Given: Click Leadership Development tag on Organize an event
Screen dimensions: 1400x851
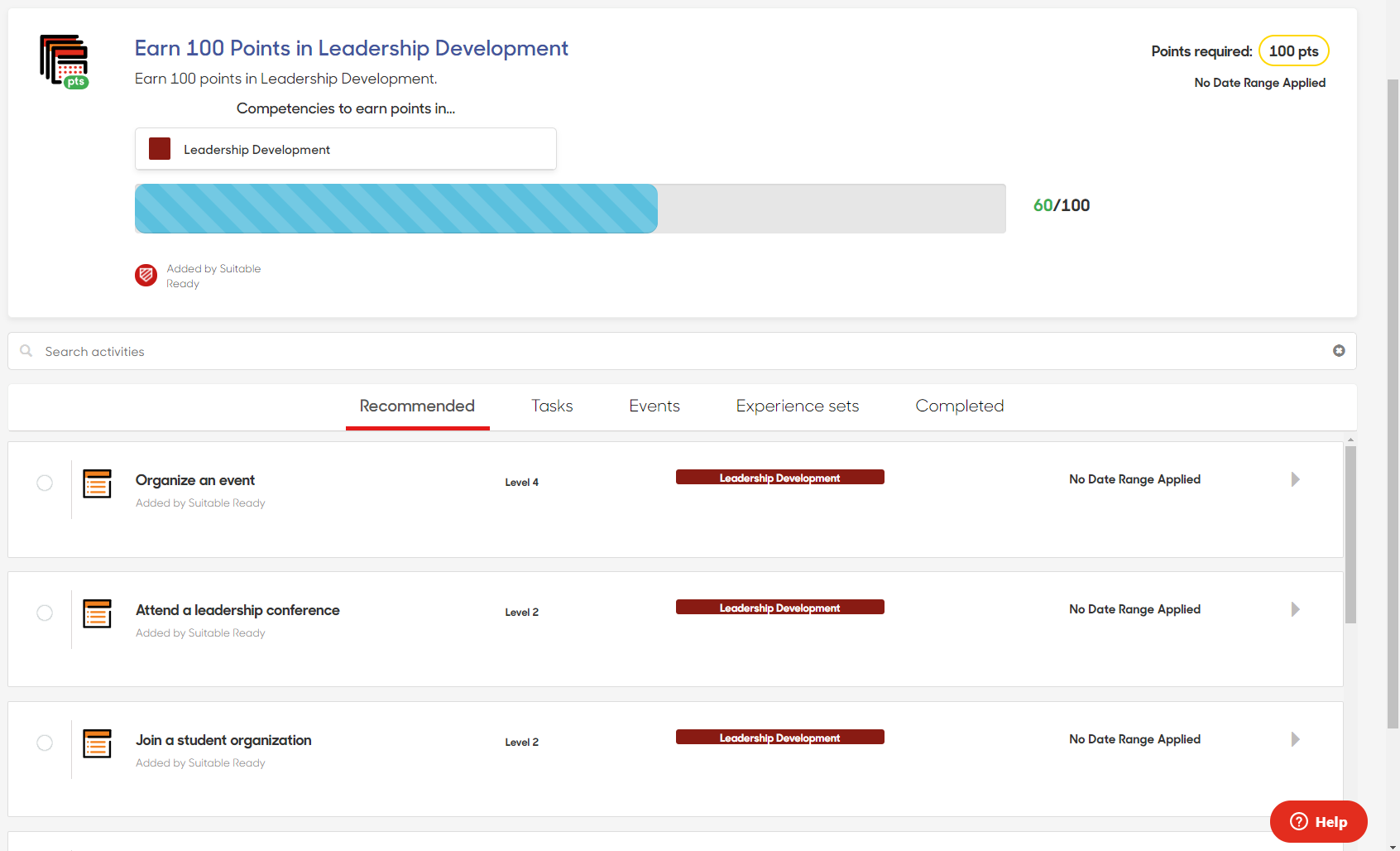Looking at the screenshot, I should [780, 478].
